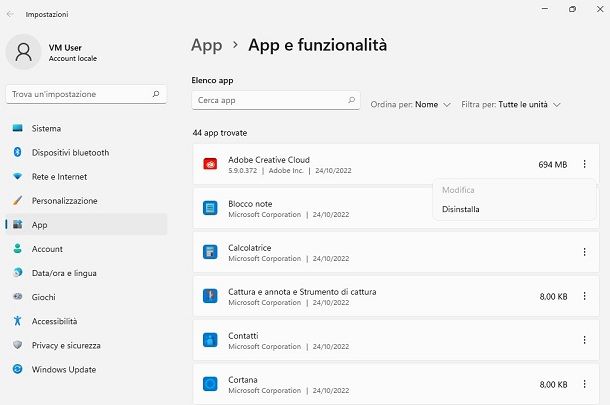The width and height of the screenshot is (610, 405).
Task: Click version 5.9.0.372 text
Action: pos(242,170)
